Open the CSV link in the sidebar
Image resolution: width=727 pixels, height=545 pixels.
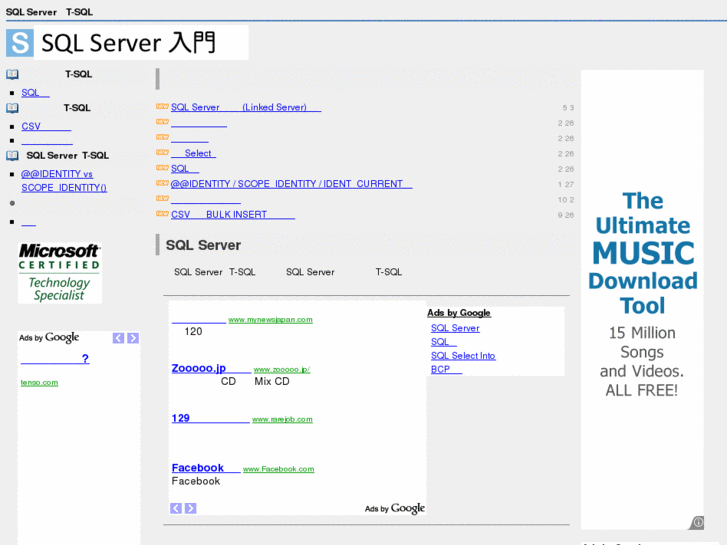pyautogui.click(x=46, y=126)
